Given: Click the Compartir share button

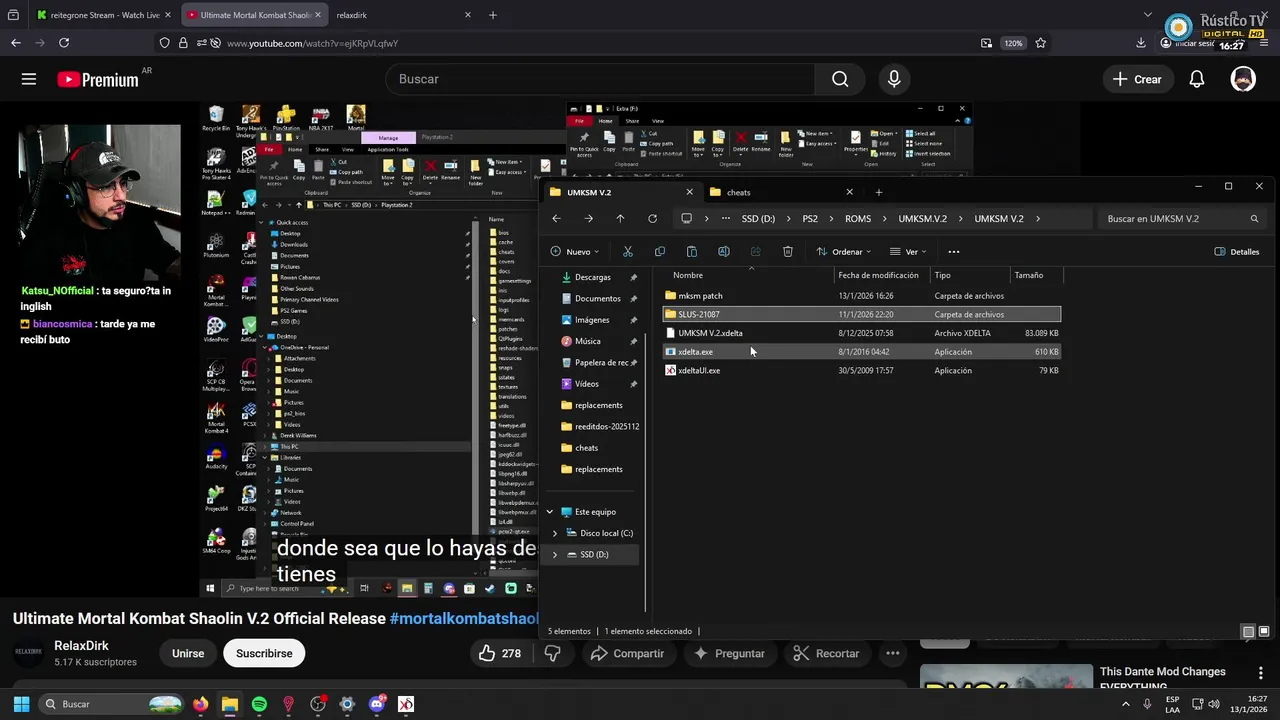Looking at the screenshot, I should 628,653.
